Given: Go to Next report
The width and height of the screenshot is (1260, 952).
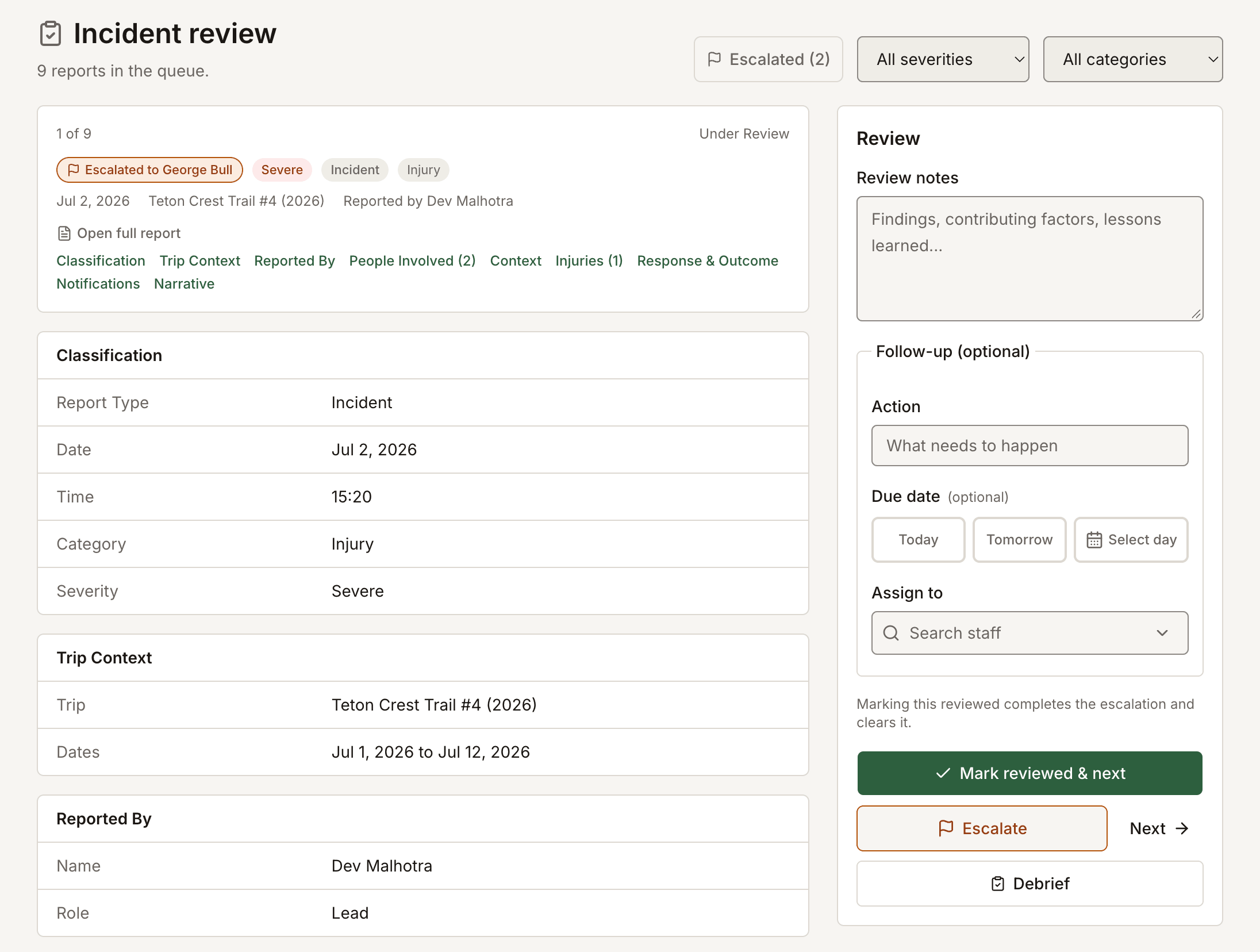Looking at the screenshot, I should 1158,828.
